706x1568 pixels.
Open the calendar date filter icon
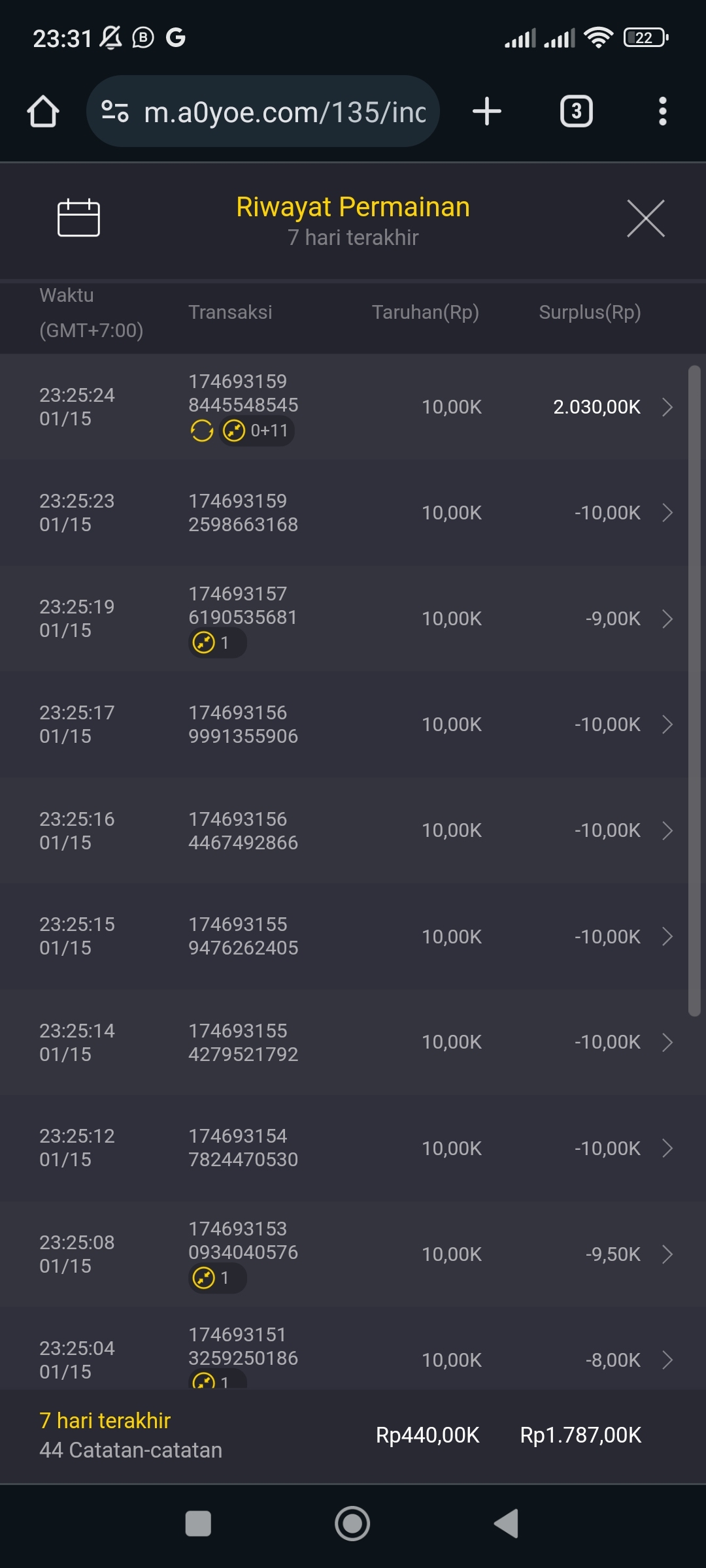(78, 218)
